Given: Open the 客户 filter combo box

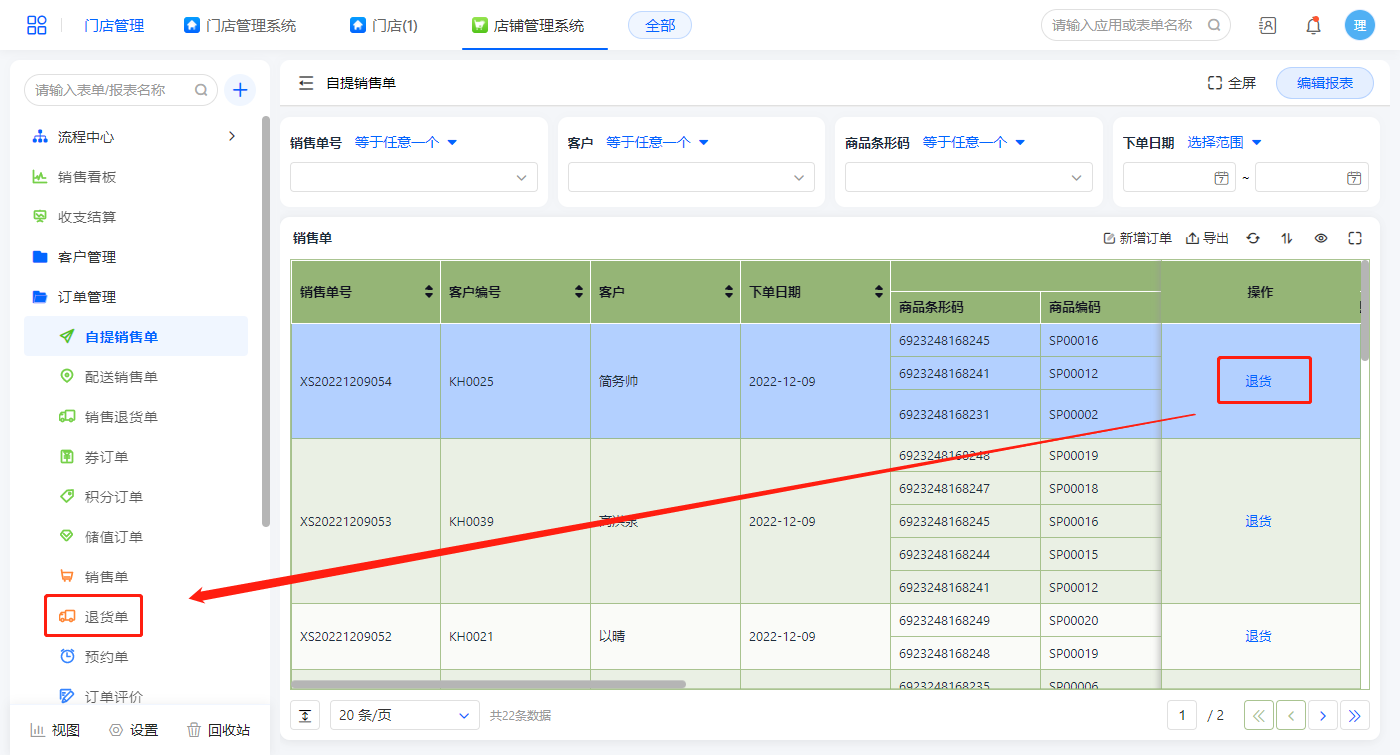Looking at the screenshot, I should [691, 177].
